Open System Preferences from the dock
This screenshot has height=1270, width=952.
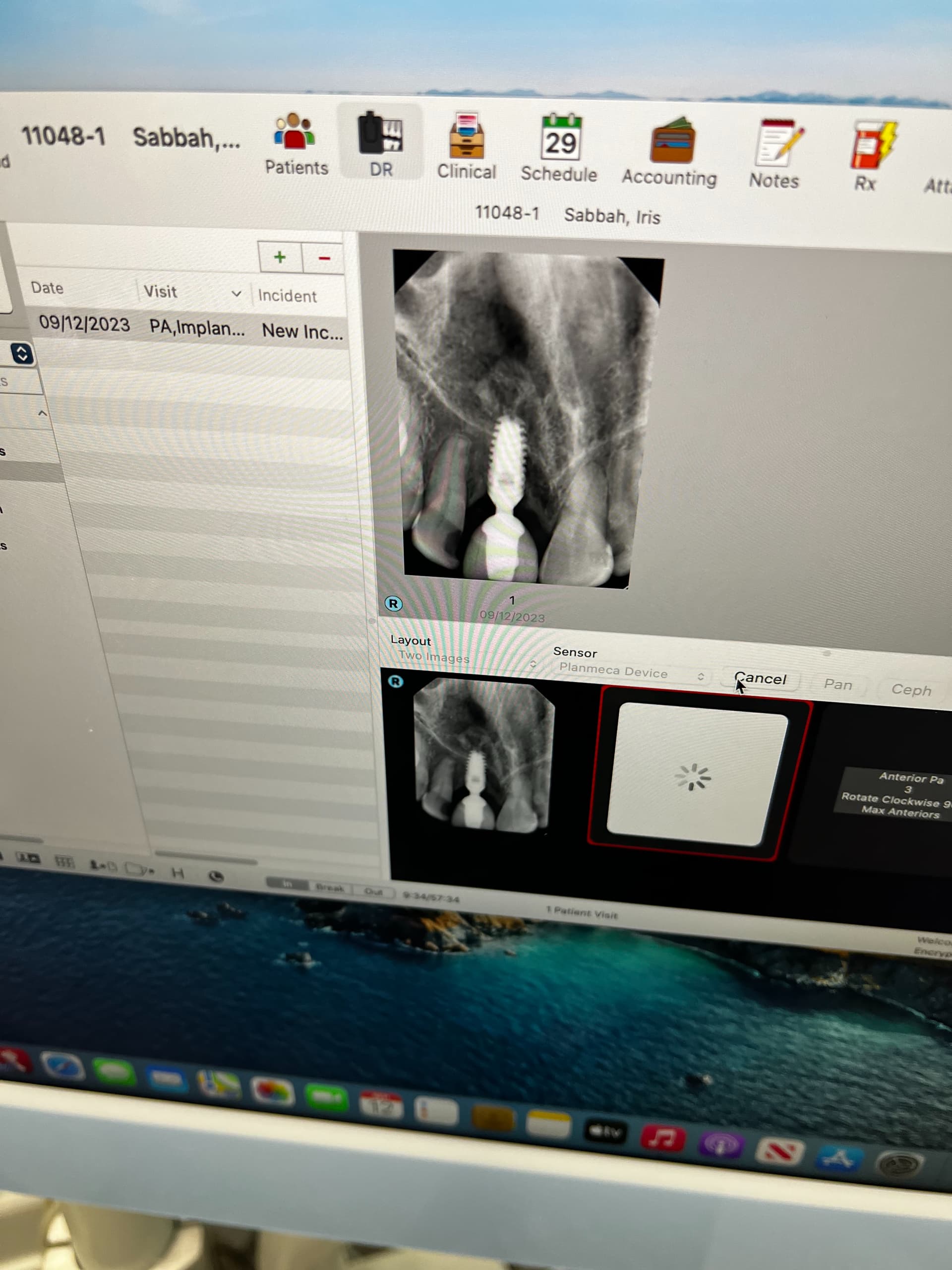pyautogui.click(x=900, y=1164)
